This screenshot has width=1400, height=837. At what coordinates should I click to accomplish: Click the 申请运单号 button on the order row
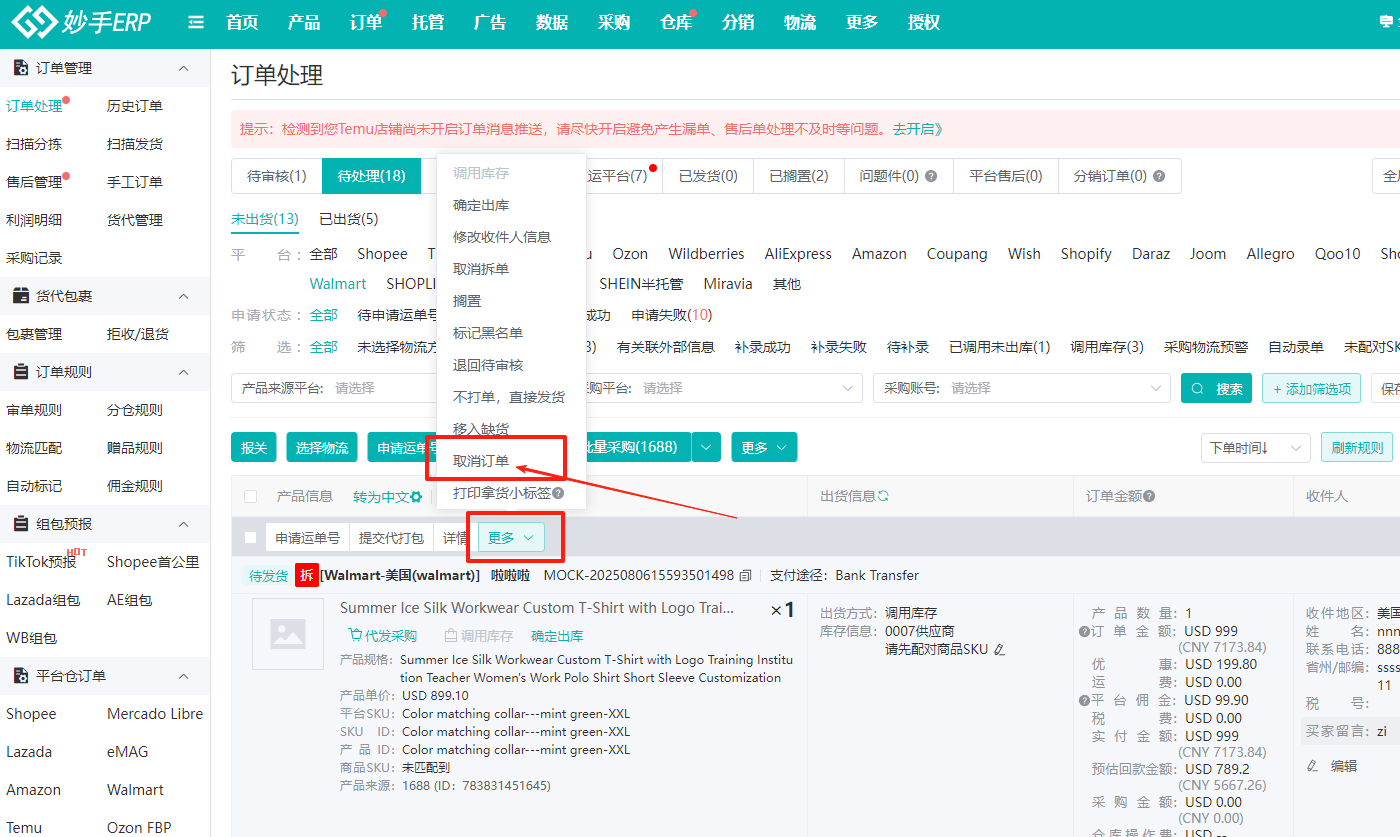click(308, 538)
